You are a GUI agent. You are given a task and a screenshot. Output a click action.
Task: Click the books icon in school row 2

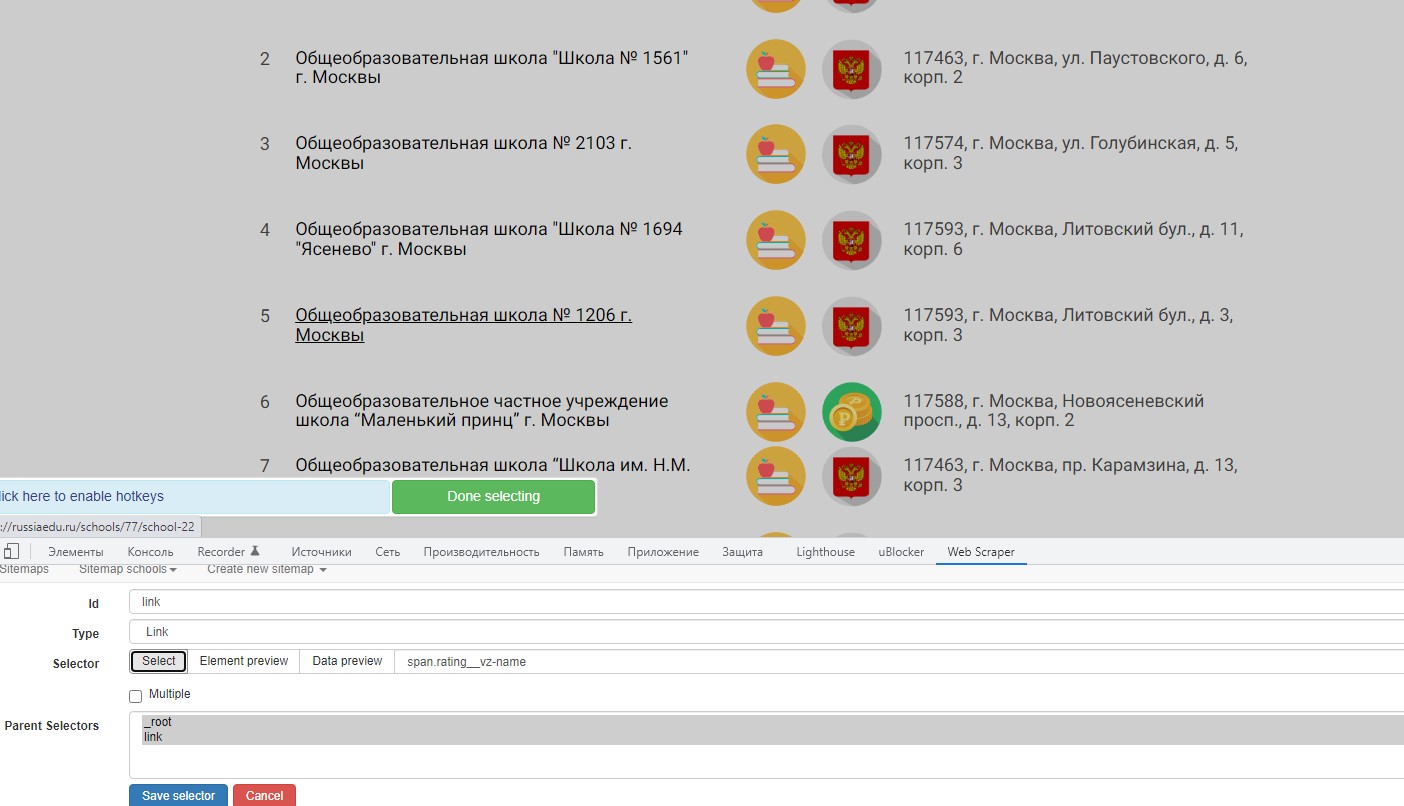pos(775,69)
